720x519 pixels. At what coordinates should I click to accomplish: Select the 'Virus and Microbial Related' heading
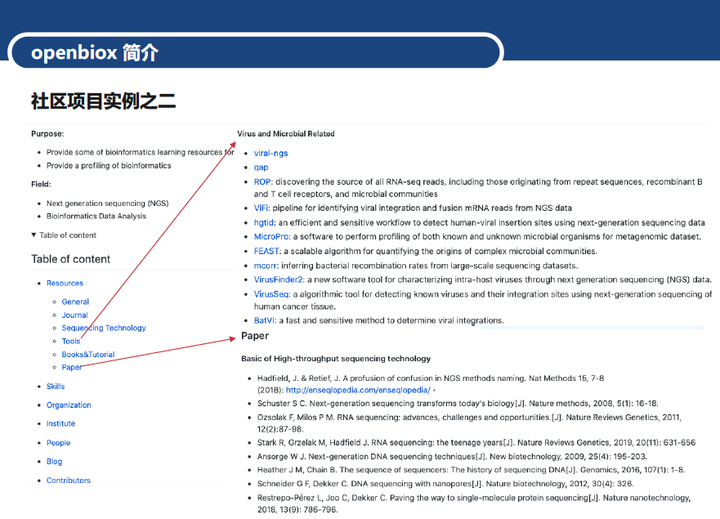[x=286, y=134]
